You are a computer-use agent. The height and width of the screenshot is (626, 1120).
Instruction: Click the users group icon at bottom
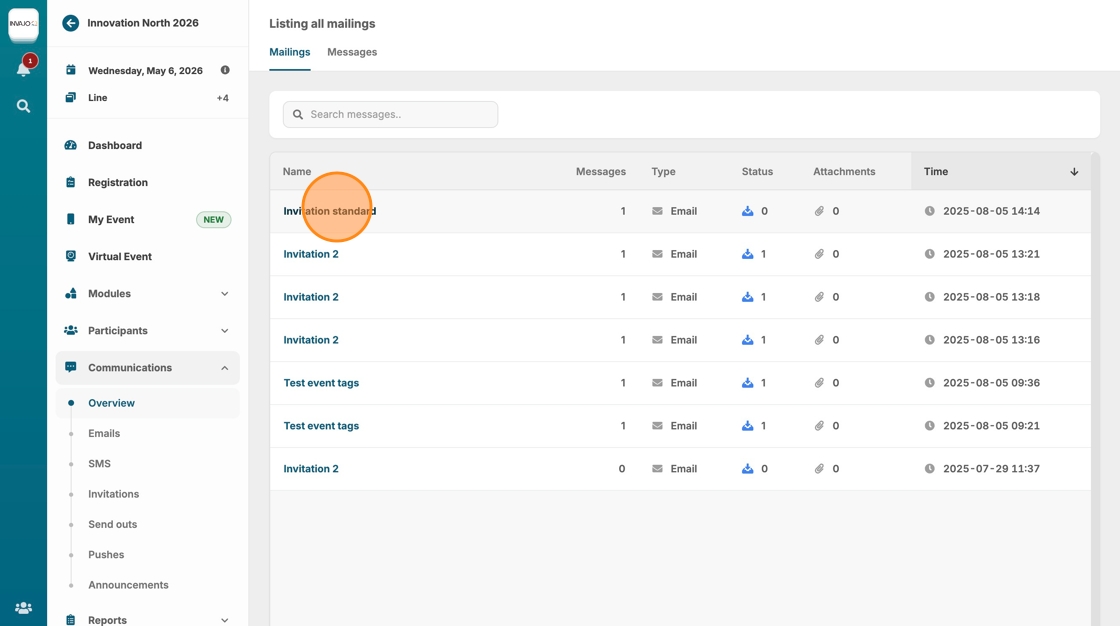coord(24,608)
